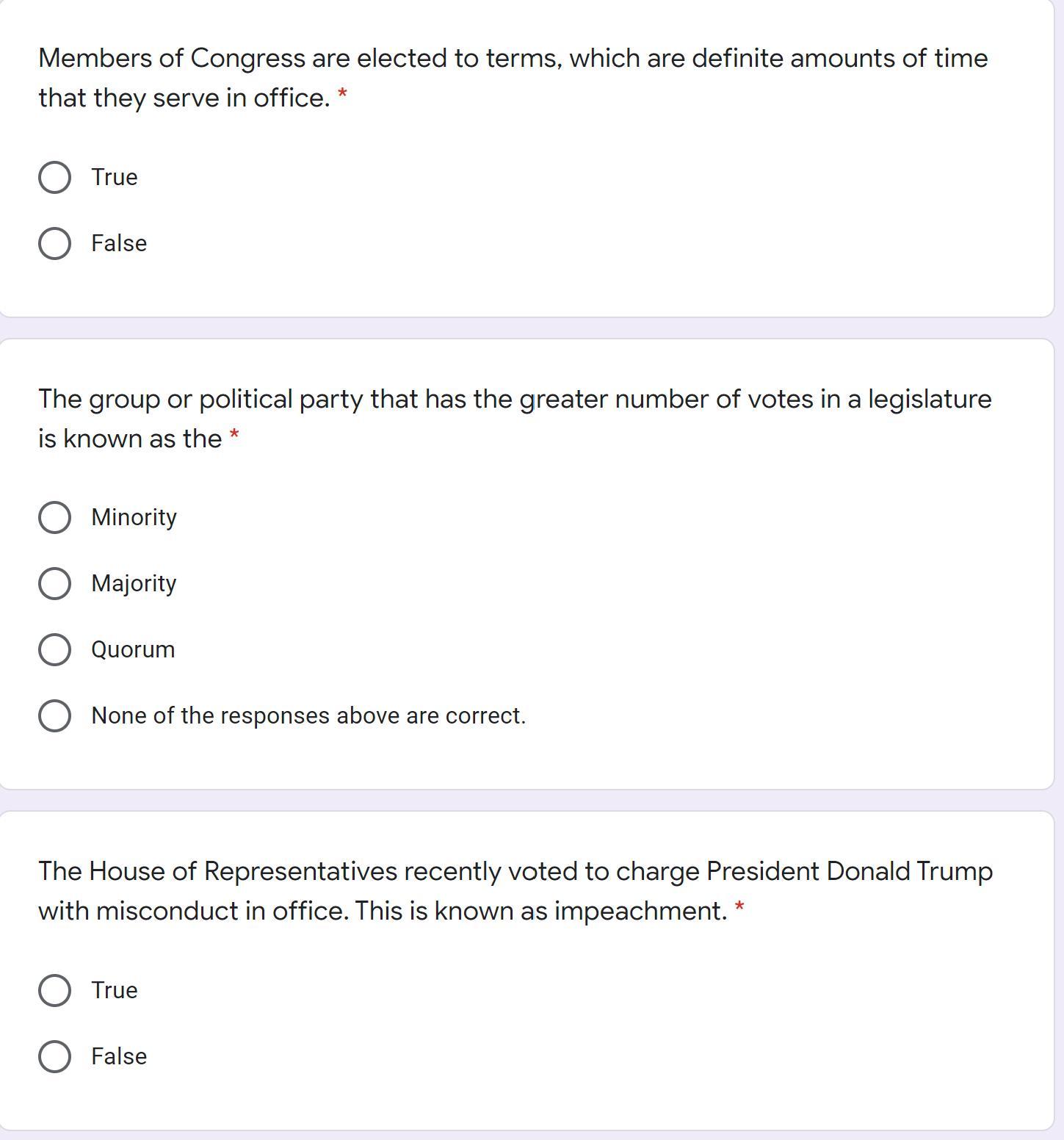Click 'True' label text under Congress terms question
The image size is (1064, 1140).
[x=115, y=178]
